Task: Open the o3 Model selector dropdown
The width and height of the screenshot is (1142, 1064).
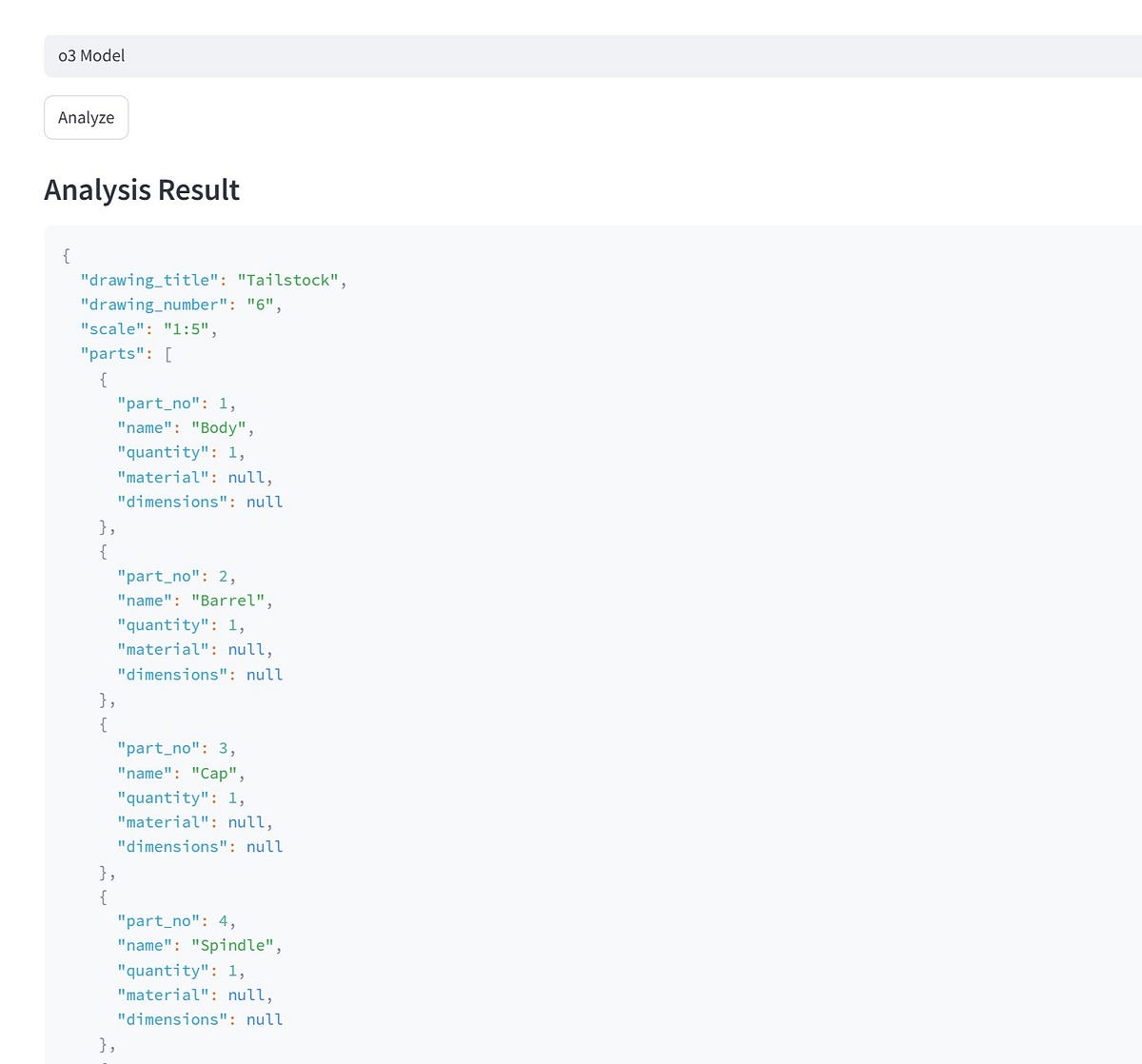Action: [571, 55]
